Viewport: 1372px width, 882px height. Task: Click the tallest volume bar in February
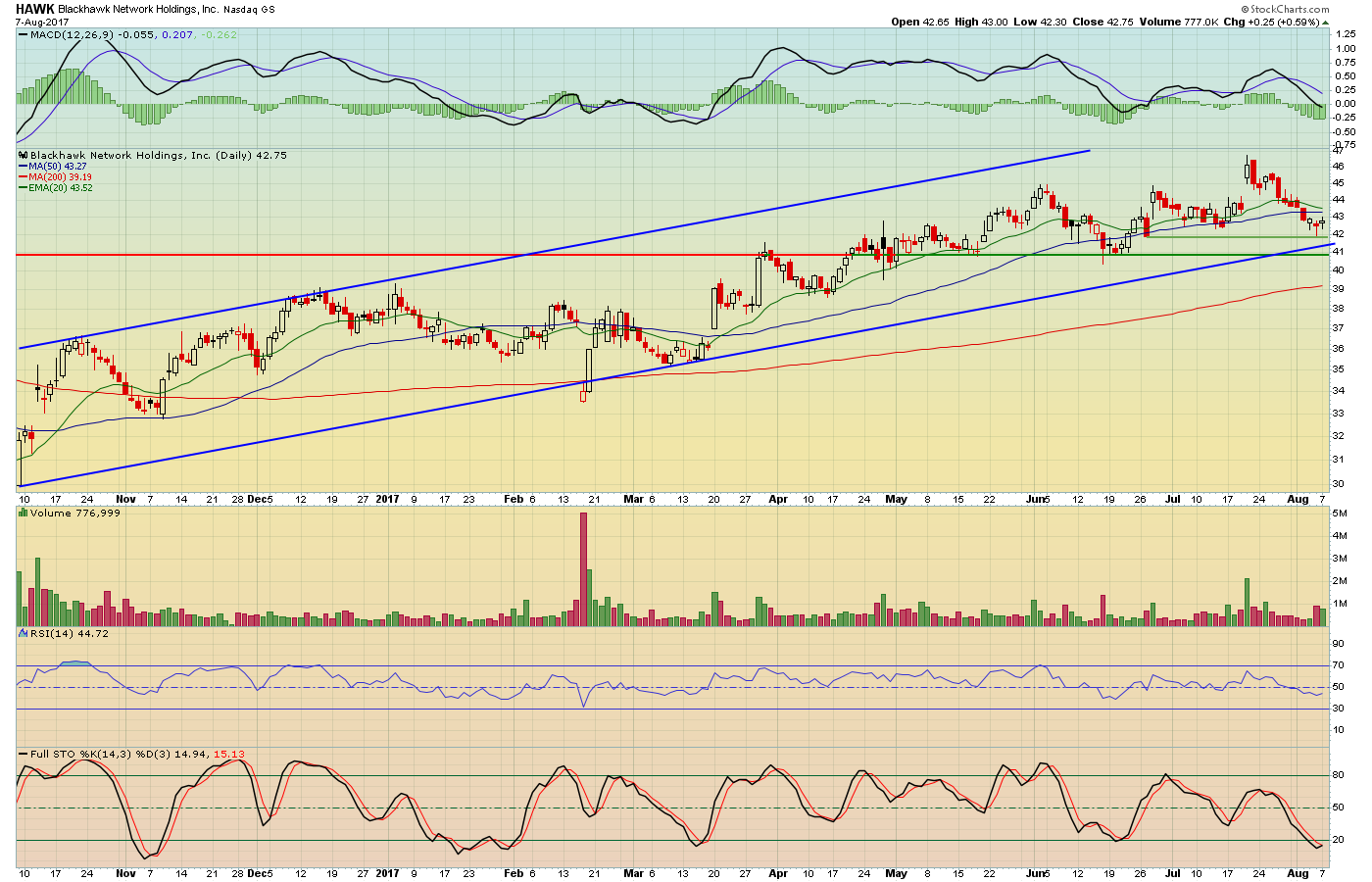(584, 568)
